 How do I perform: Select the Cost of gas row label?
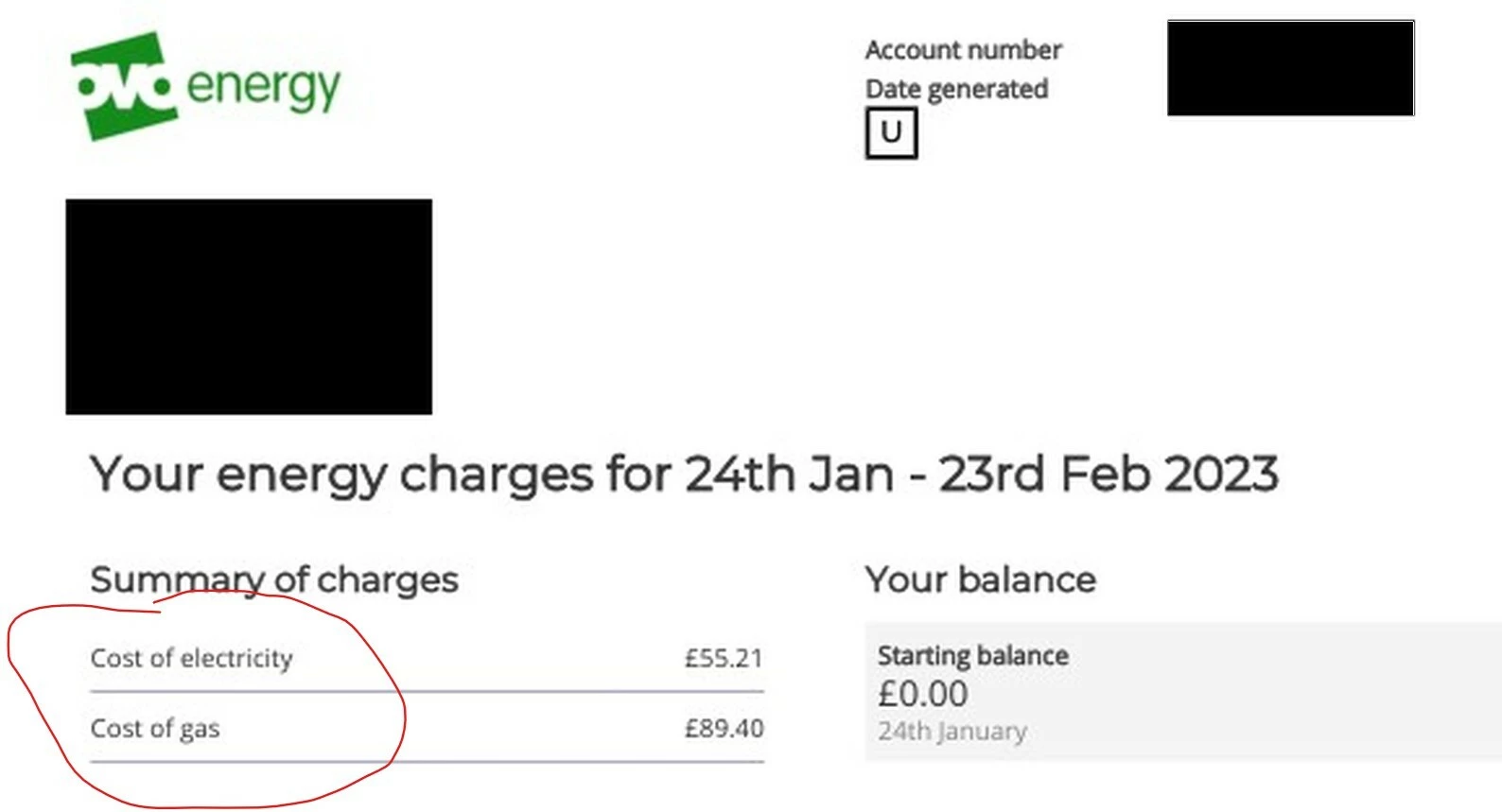pos(155,729)
